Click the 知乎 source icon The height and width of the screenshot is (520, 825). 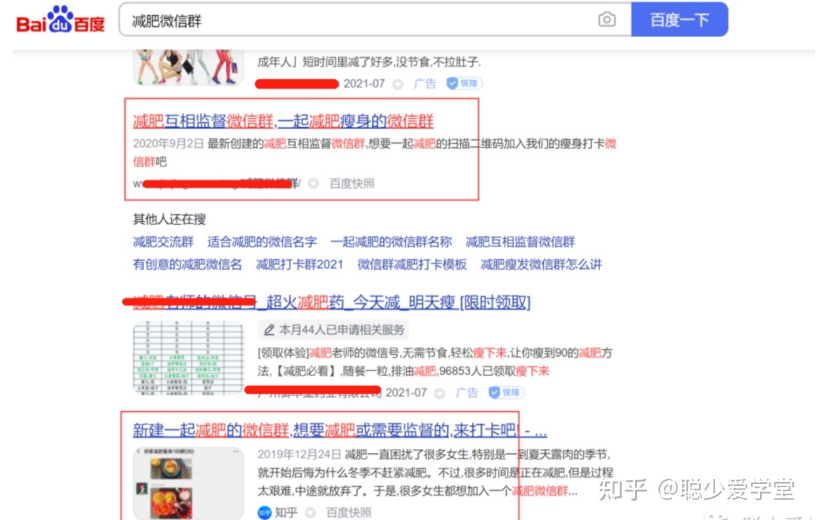[265, 513]
